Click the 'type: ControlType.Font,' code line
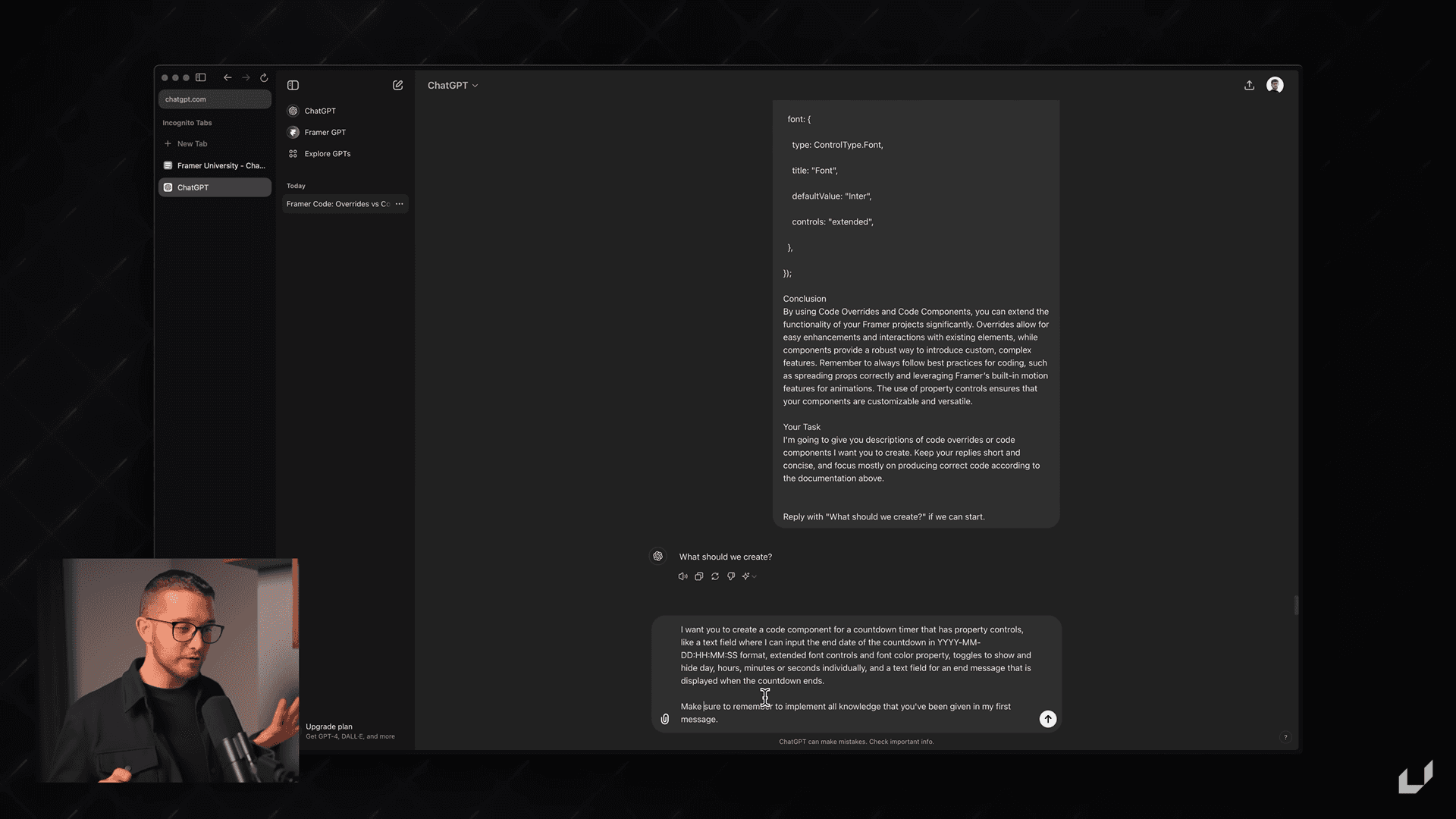 pyautogui.click(x=837, y=145)
